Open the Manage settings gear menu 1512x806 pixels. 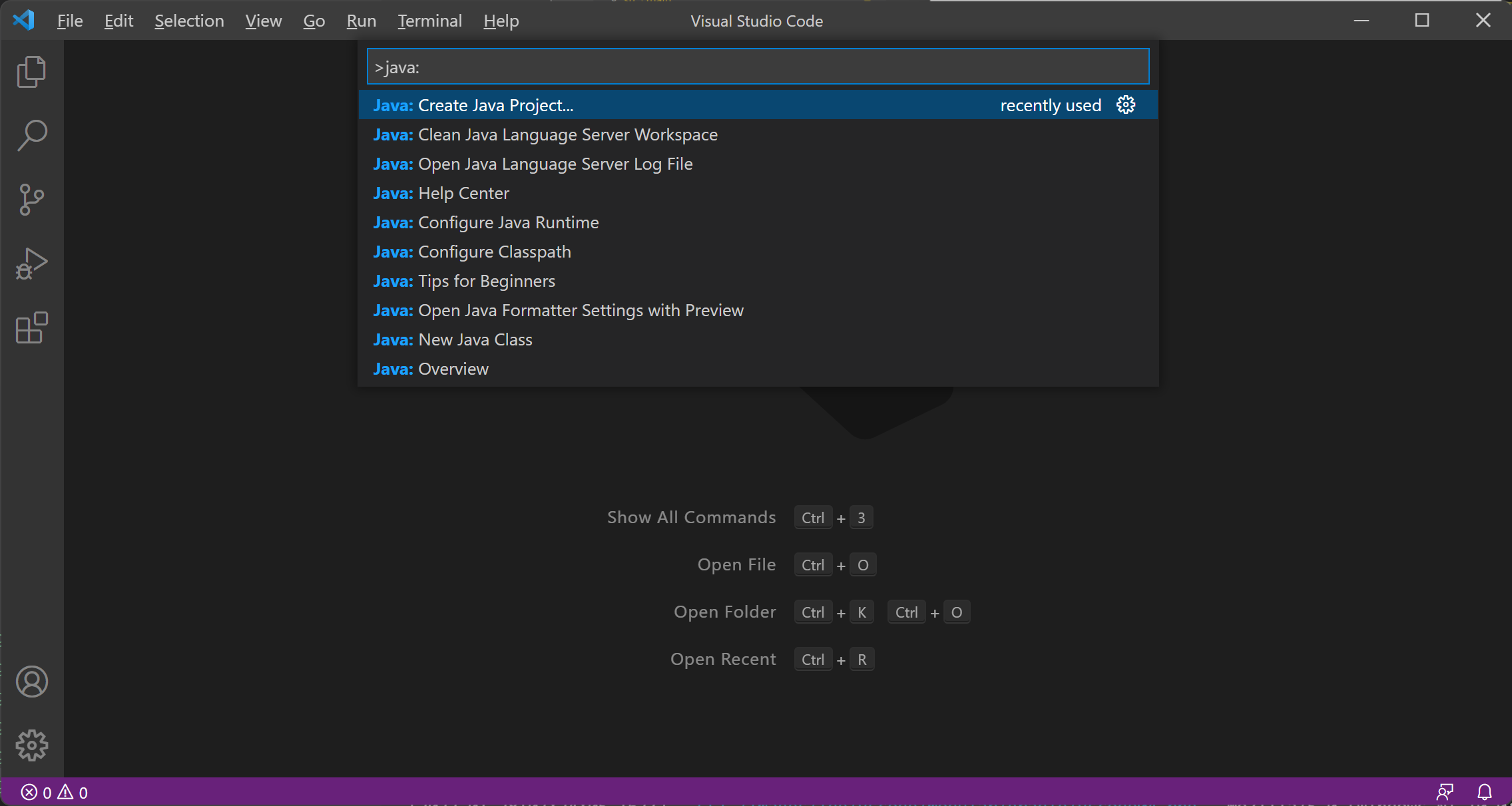[x=31, y=745]
